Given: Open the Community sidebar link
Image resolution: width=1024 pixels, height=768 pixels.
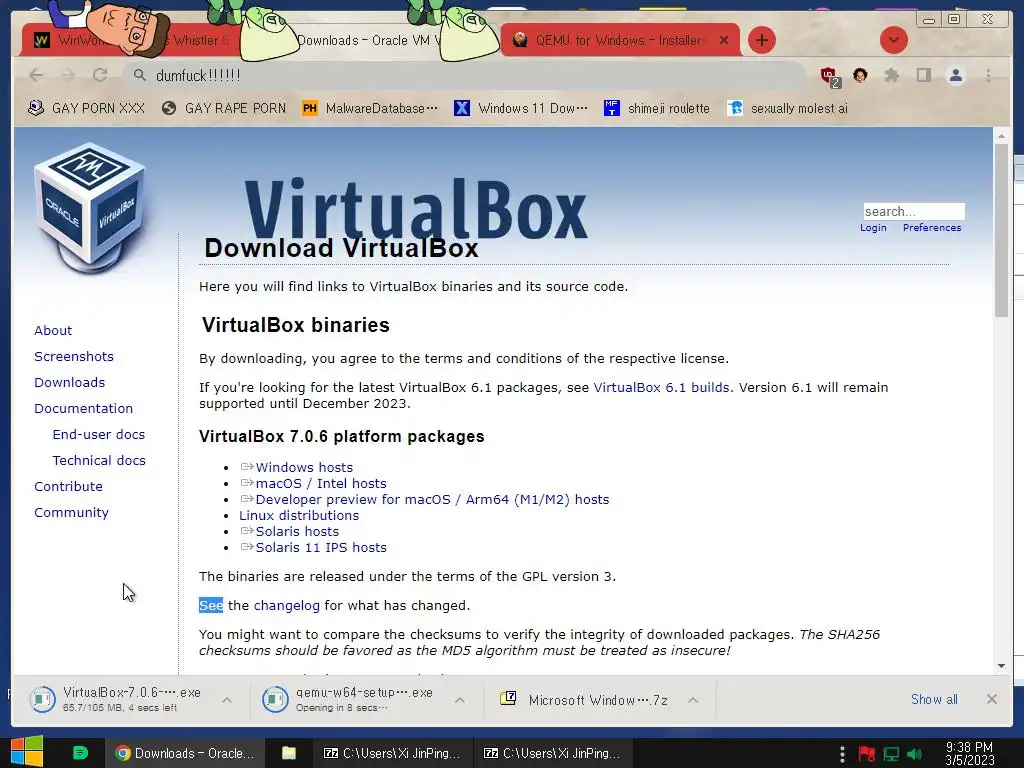Looking at the screenshot, I should click(71, 513).
